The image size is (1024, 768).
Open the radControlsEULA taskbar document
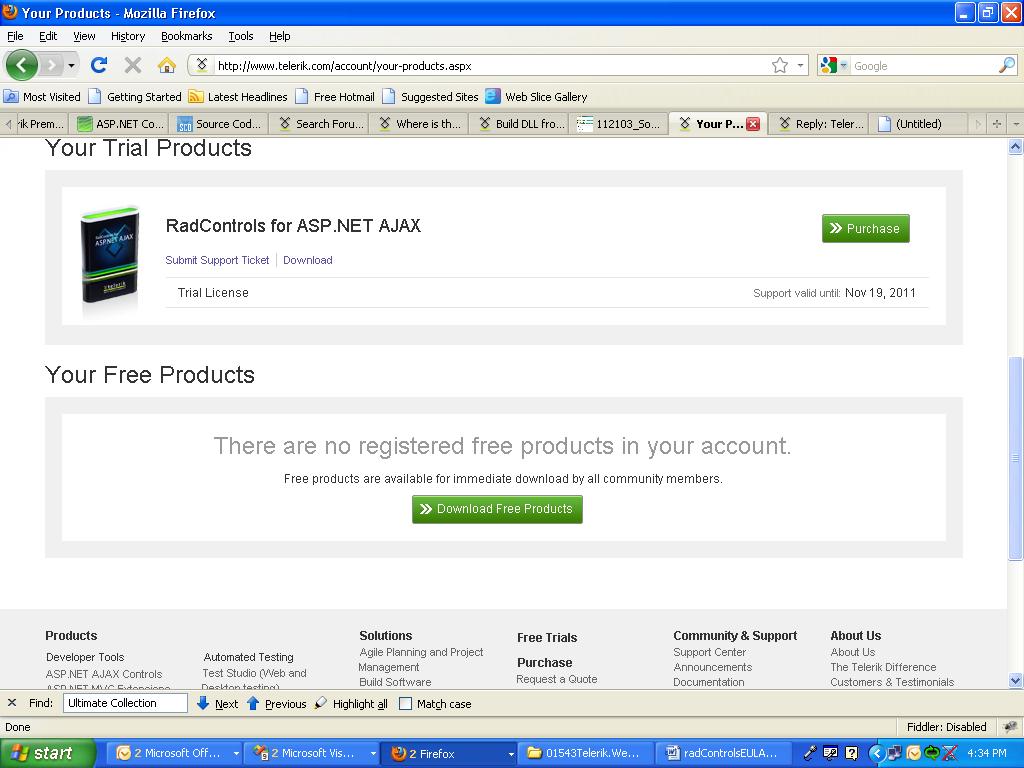click(x=723, y=753)
